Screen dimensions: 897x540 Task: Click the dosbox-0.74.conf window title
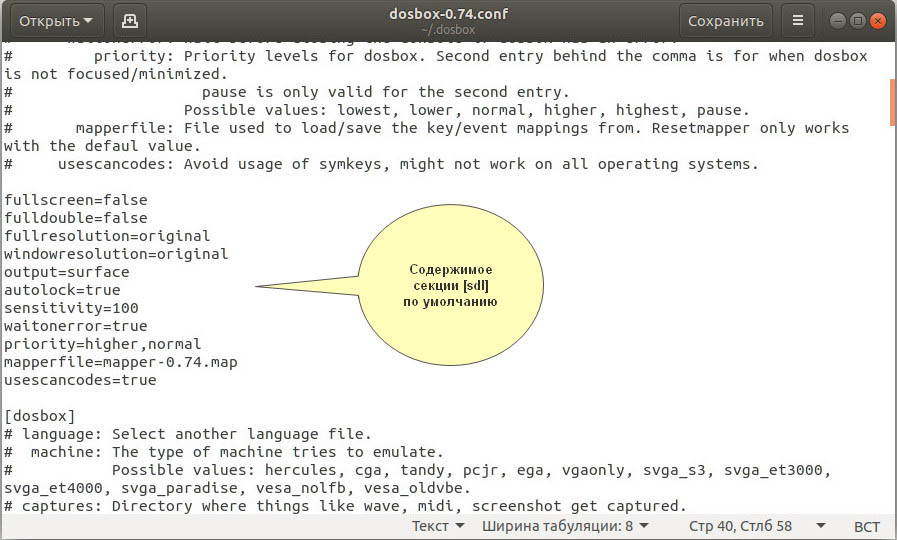(x=448, y=14)
